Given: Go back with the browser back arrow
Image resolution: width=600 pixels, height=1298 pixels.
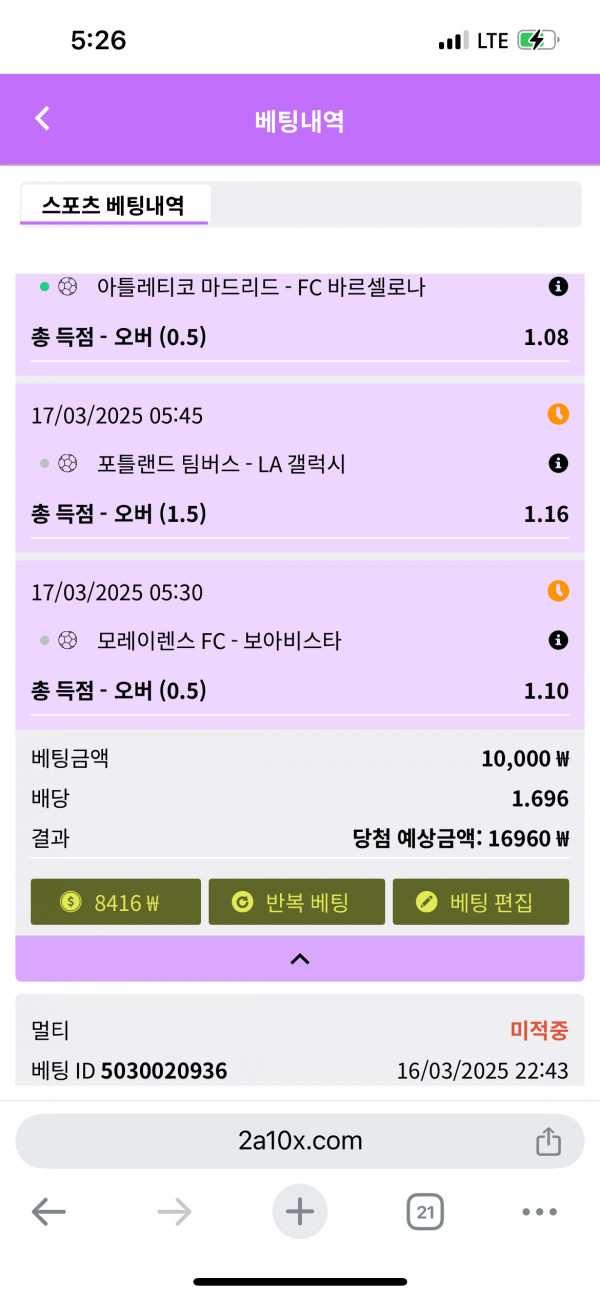Looking at the screenshot, I should coord(48,1213).
